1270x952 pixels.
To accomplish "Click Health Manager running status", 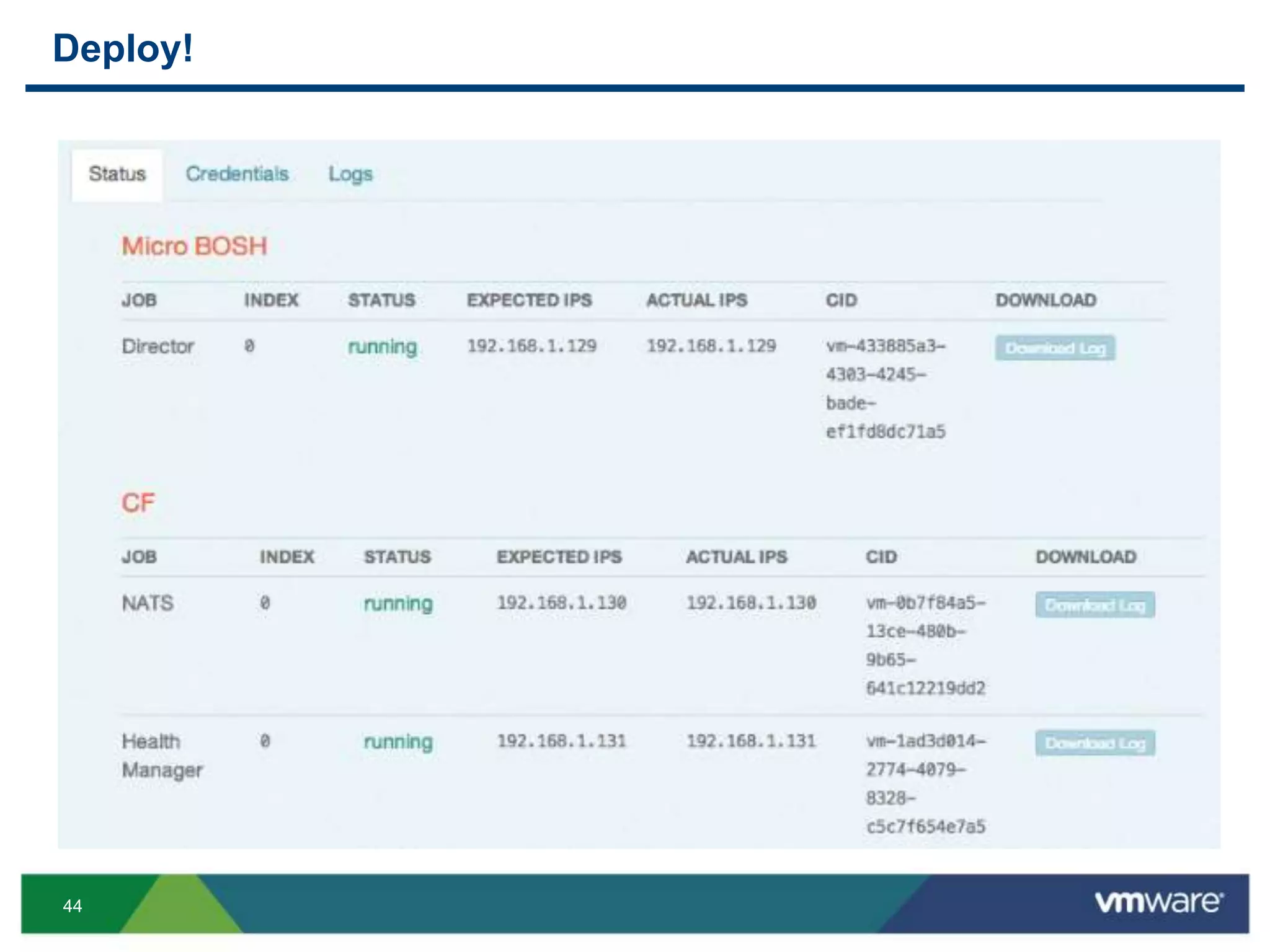I will coord(397,742).
